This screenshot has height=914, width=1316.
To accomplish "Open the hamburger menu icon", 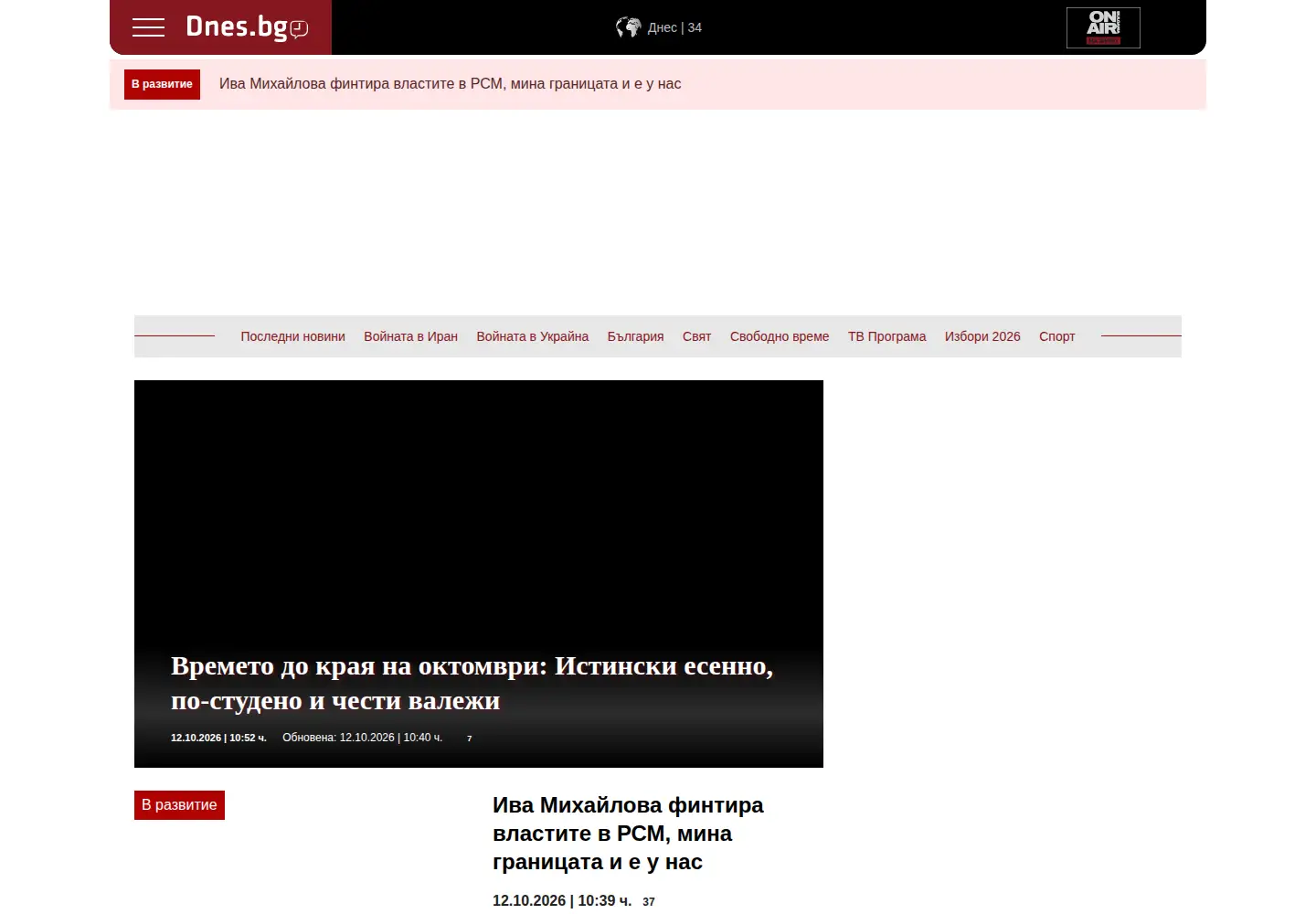I will (148, 27).
